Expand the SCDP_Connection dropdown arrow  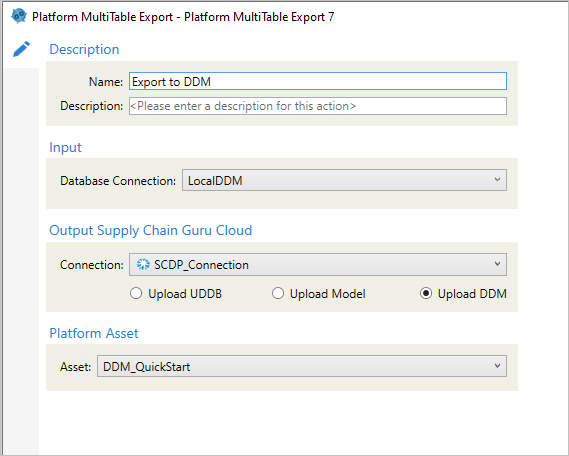click(497, 264)
